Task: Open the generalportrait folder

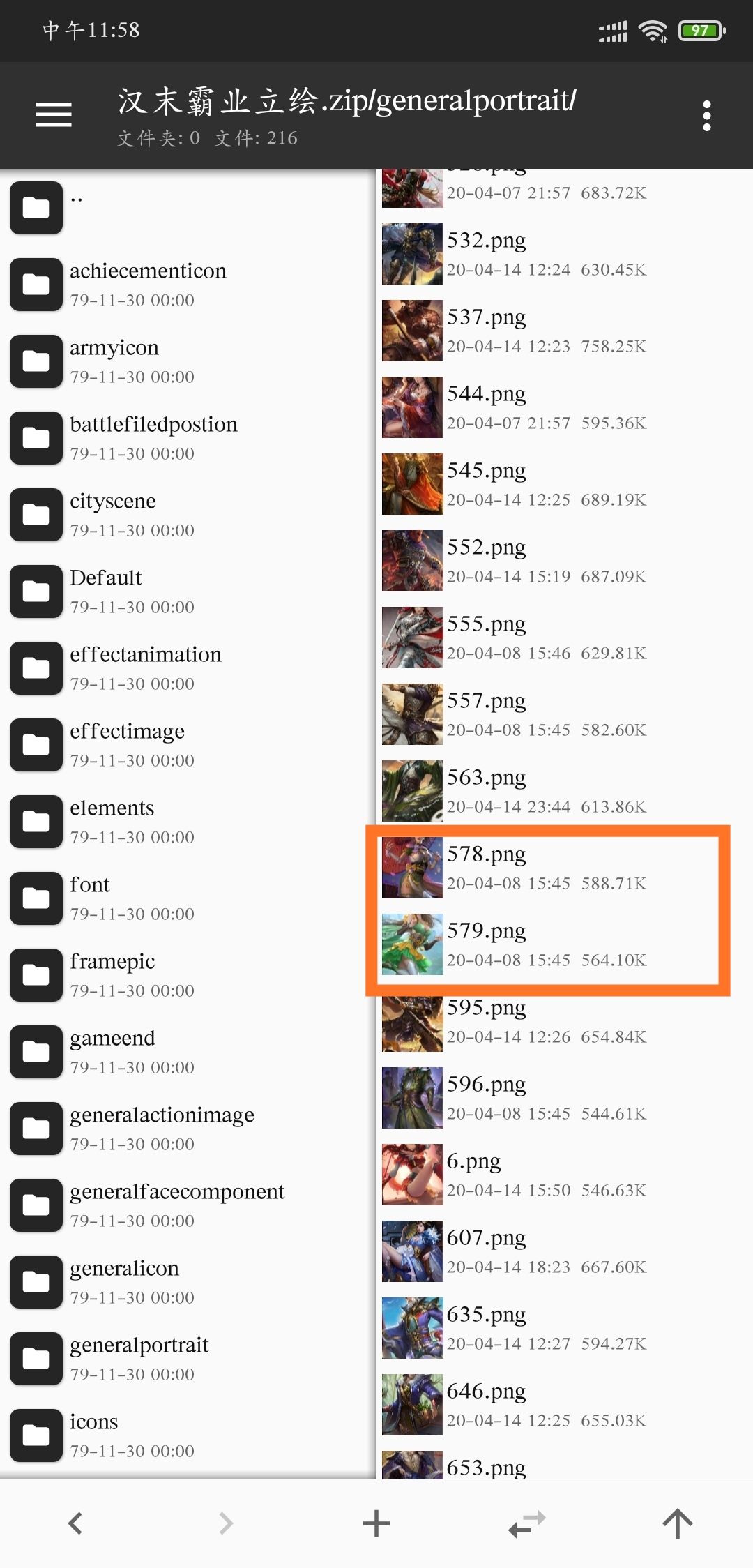Action: [188, 1358]
